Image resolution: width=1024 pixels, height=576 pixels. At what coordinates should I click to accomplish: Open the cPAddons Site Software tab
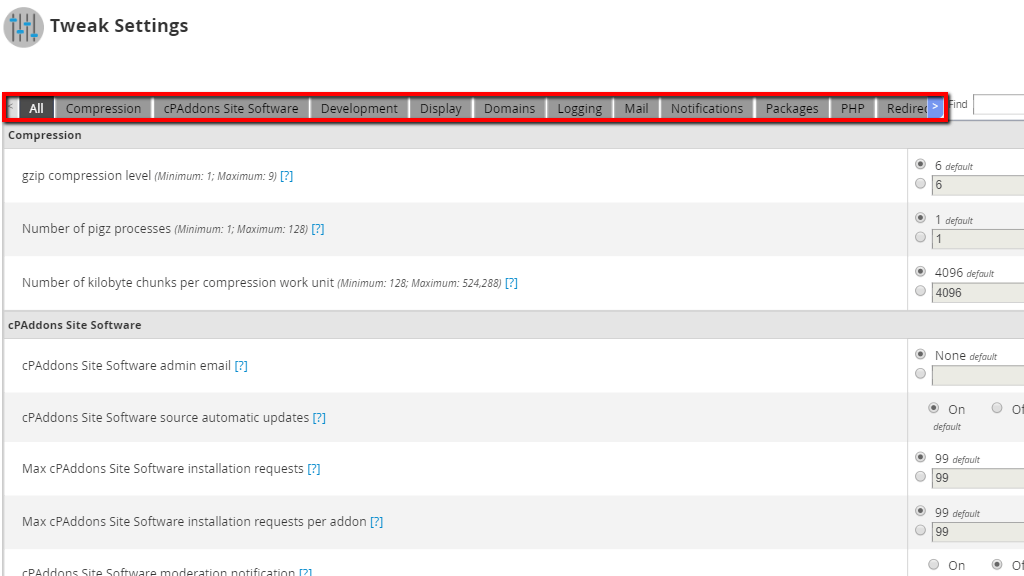pos(231,108)
